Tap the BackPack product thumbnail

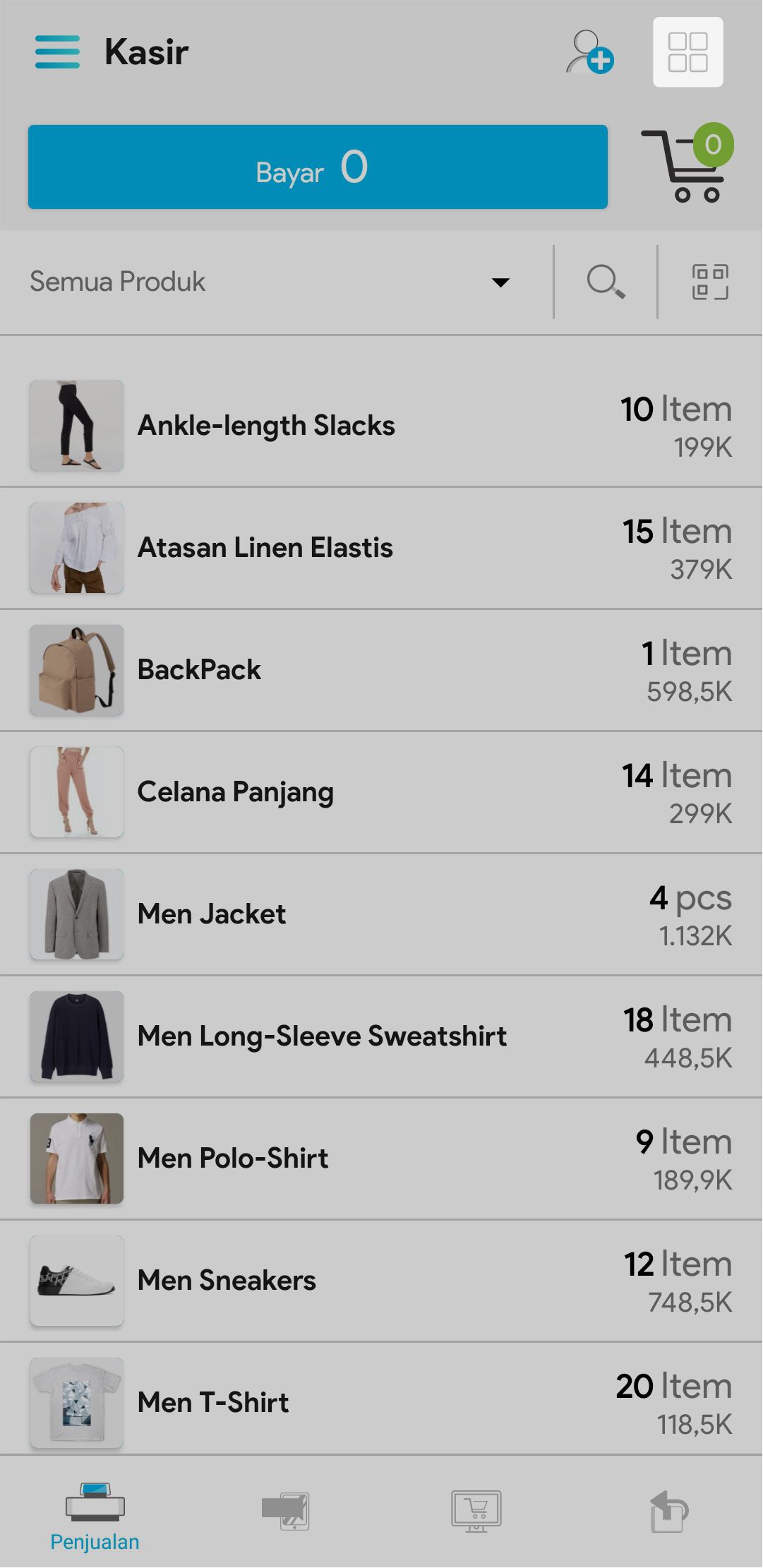pos(77,670)
